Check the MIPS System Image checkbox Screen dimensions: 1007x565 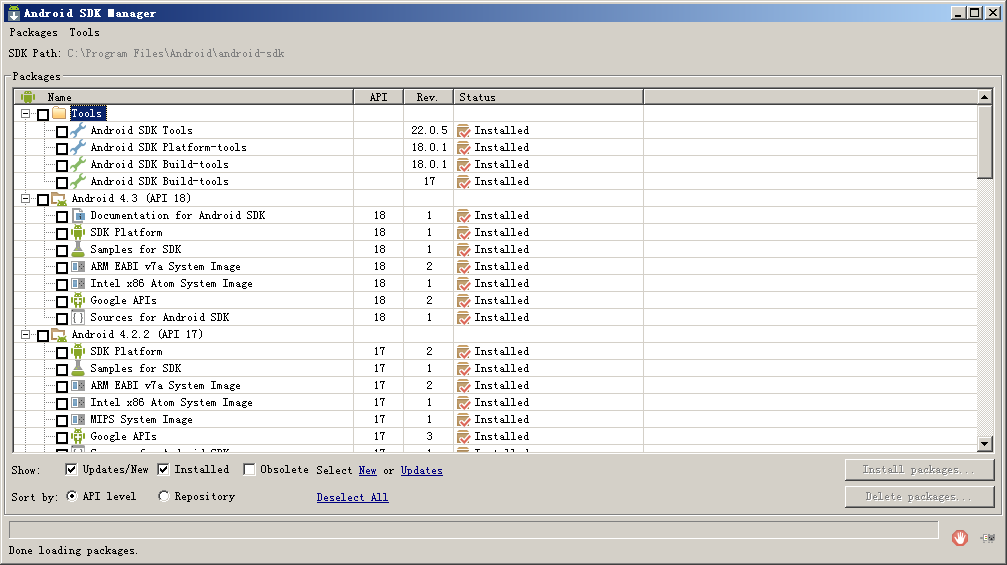tap(62, 421)
